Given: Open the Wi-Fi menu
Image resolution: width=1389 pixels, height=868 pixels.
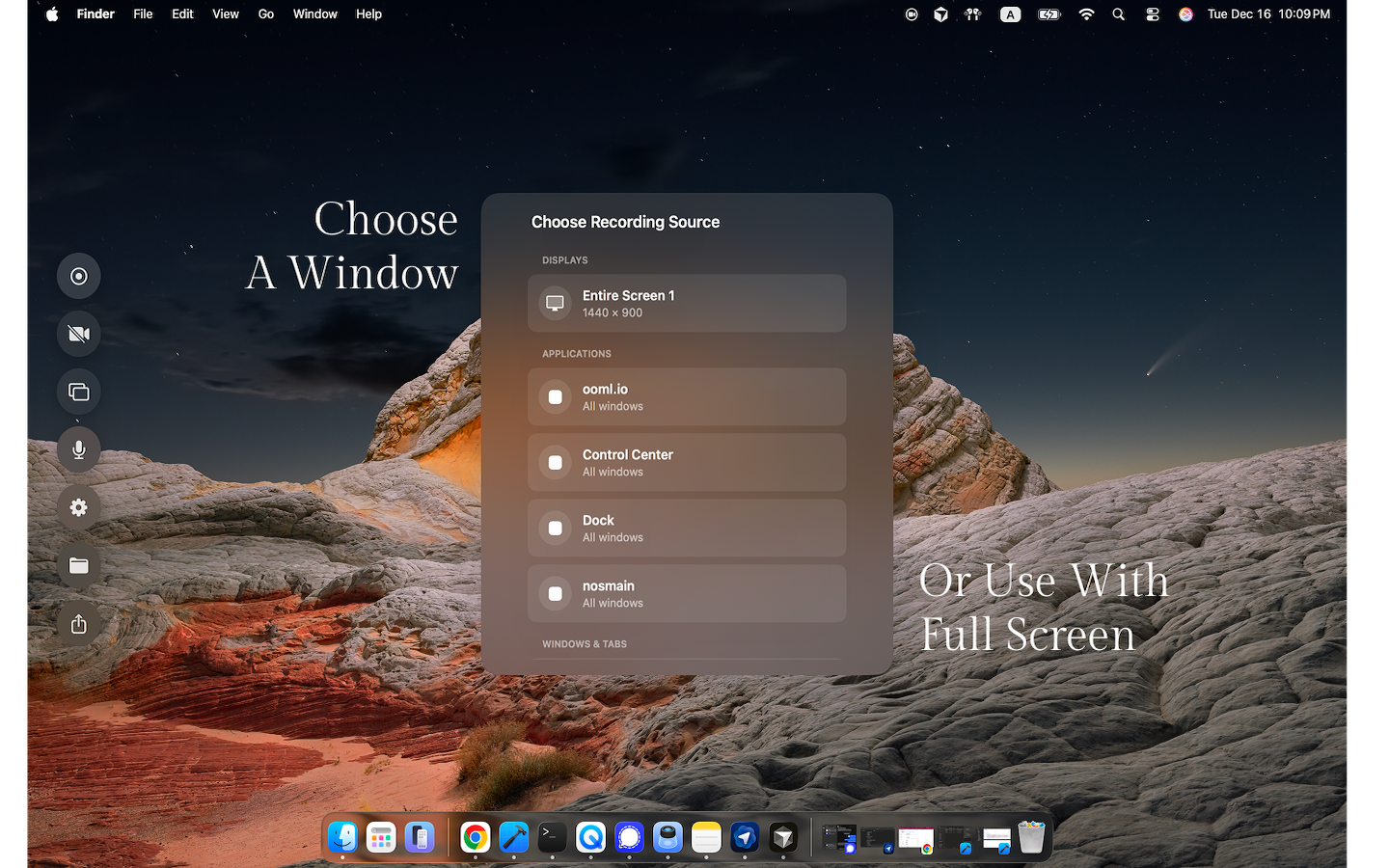Looking at the screenshot, I should point(1087,14).
